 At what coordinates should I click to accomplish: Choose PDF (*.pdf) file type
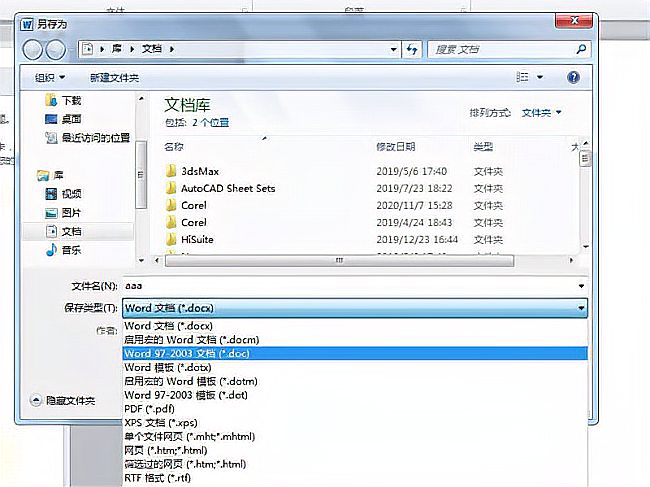point(355,409)
